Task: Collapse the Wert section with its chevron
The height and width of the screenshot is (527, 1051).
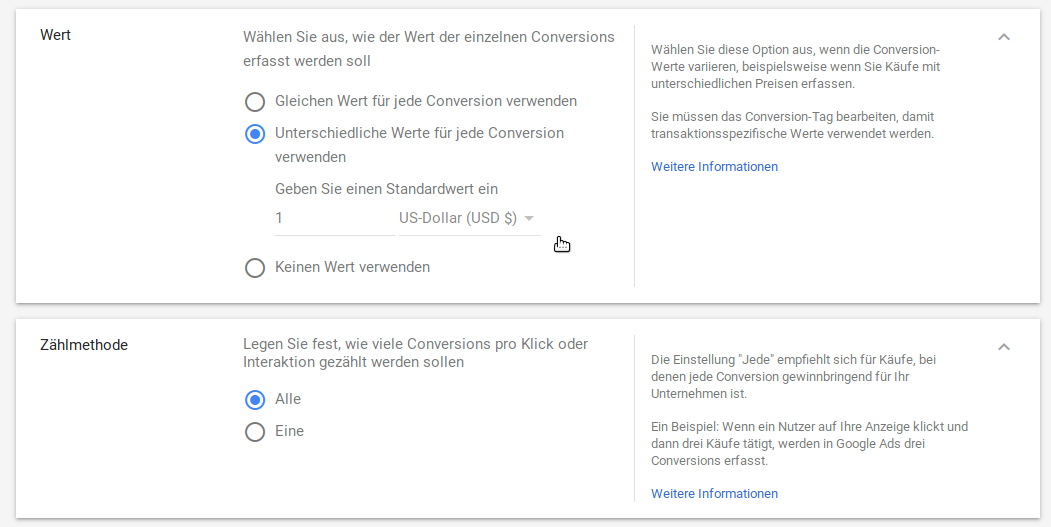Action: (1004, 37)
